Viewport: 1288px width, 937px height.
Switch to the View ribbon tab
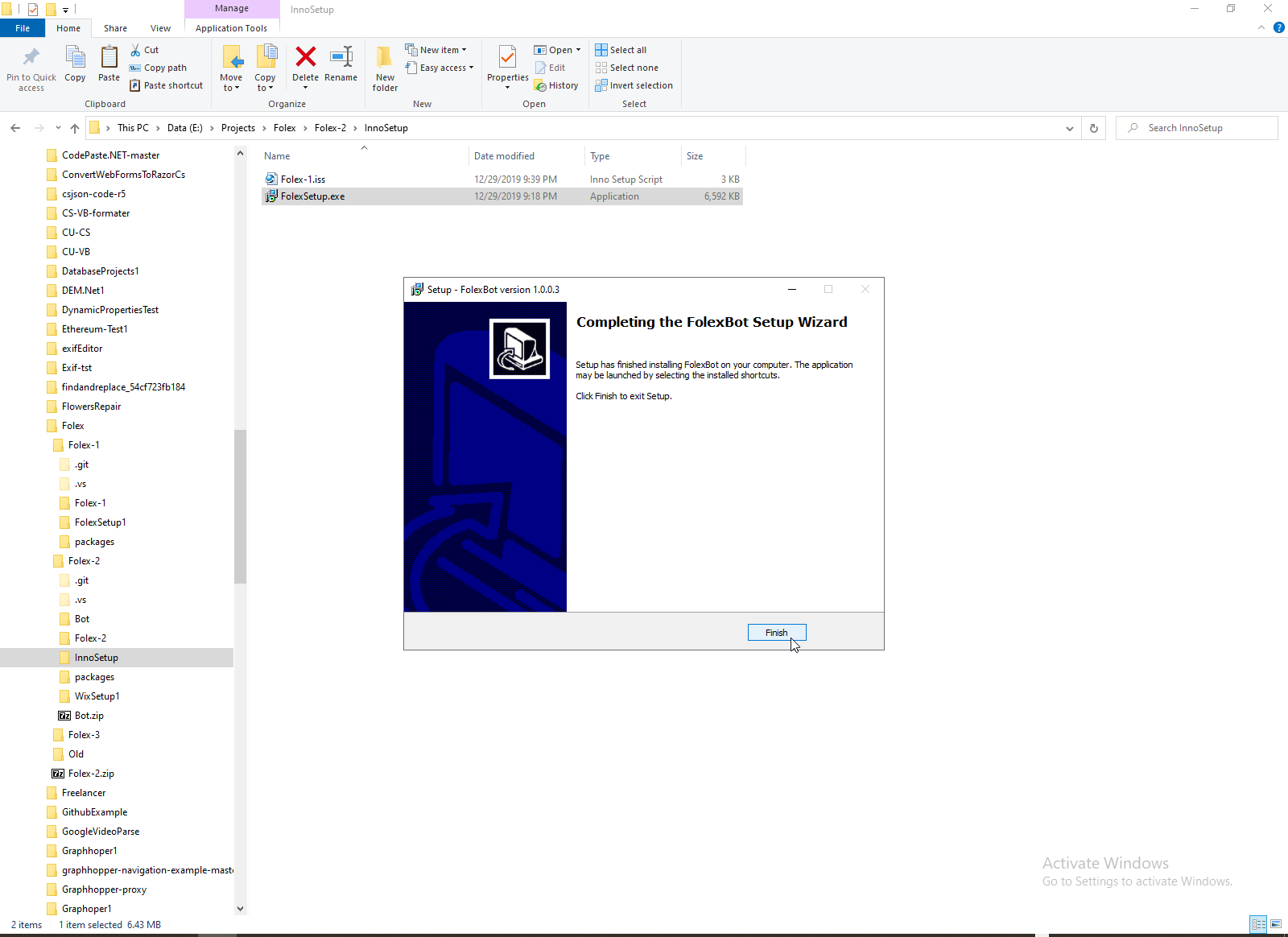[x=160, y=28]
